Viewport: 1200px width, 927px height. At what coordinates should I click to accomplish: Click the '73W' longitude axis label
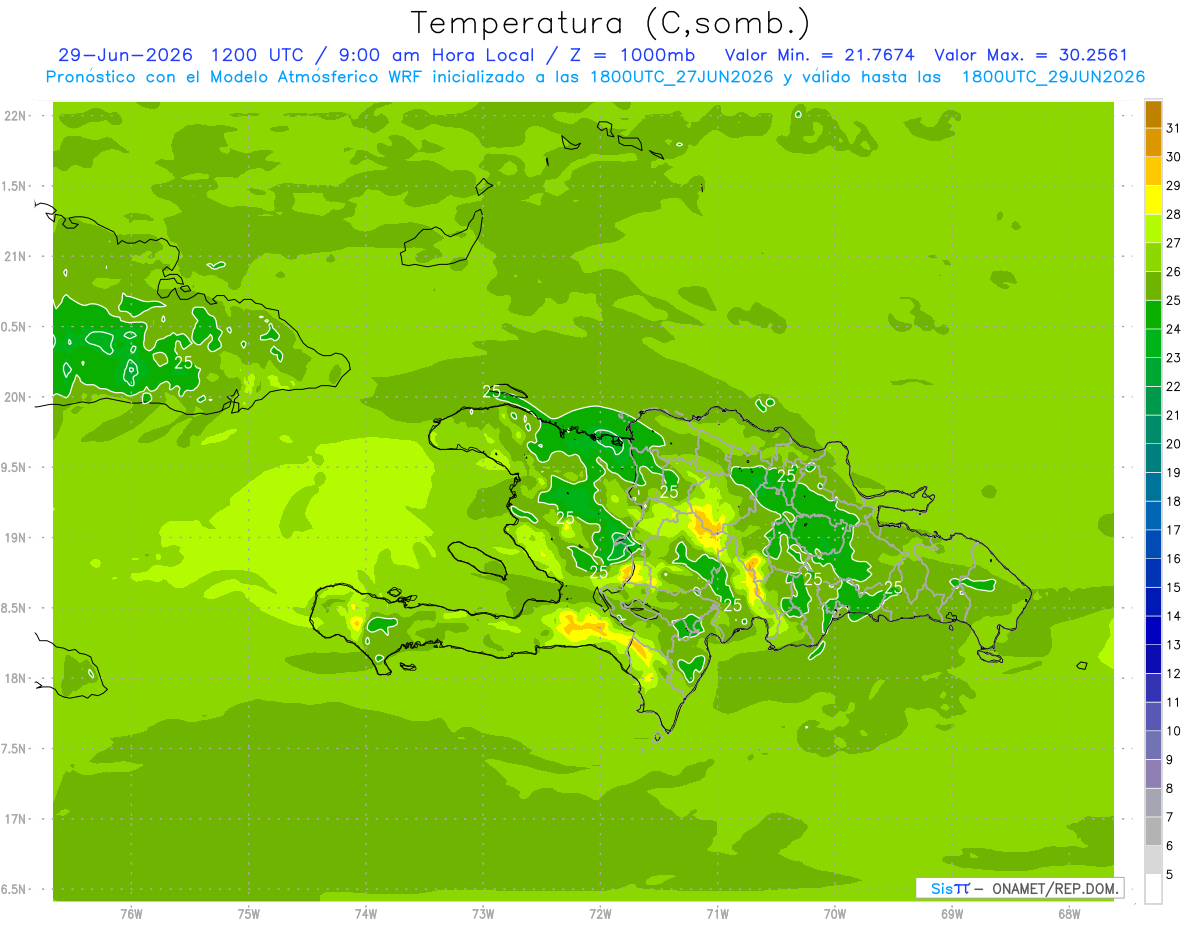[x=483, y=914]
